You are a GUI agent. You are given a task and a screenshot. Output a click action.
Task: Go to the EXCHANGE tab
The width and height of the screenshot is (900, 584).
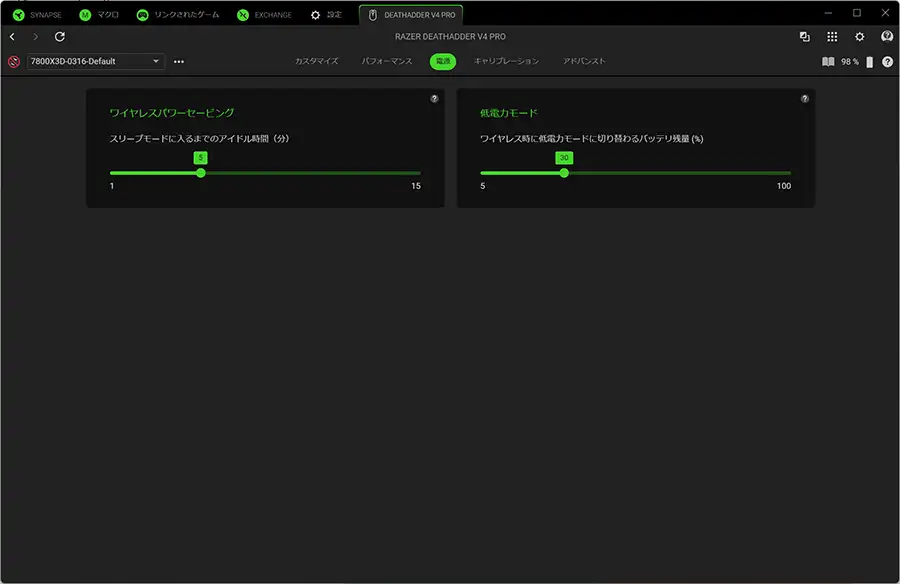pos(265,15)
